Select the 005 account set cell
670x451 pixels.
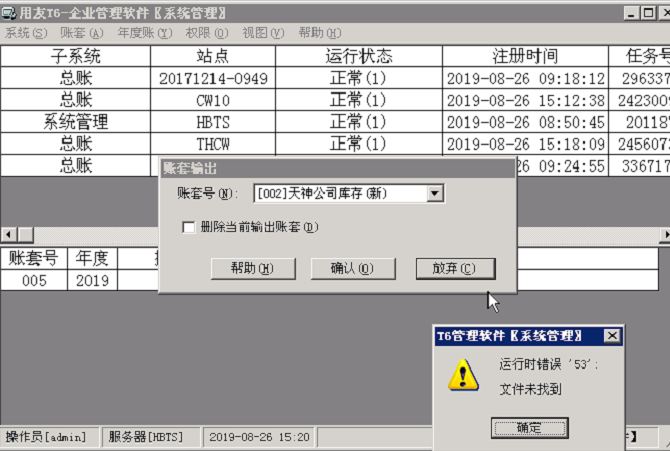pyautogui.click(x=34, y=280)
